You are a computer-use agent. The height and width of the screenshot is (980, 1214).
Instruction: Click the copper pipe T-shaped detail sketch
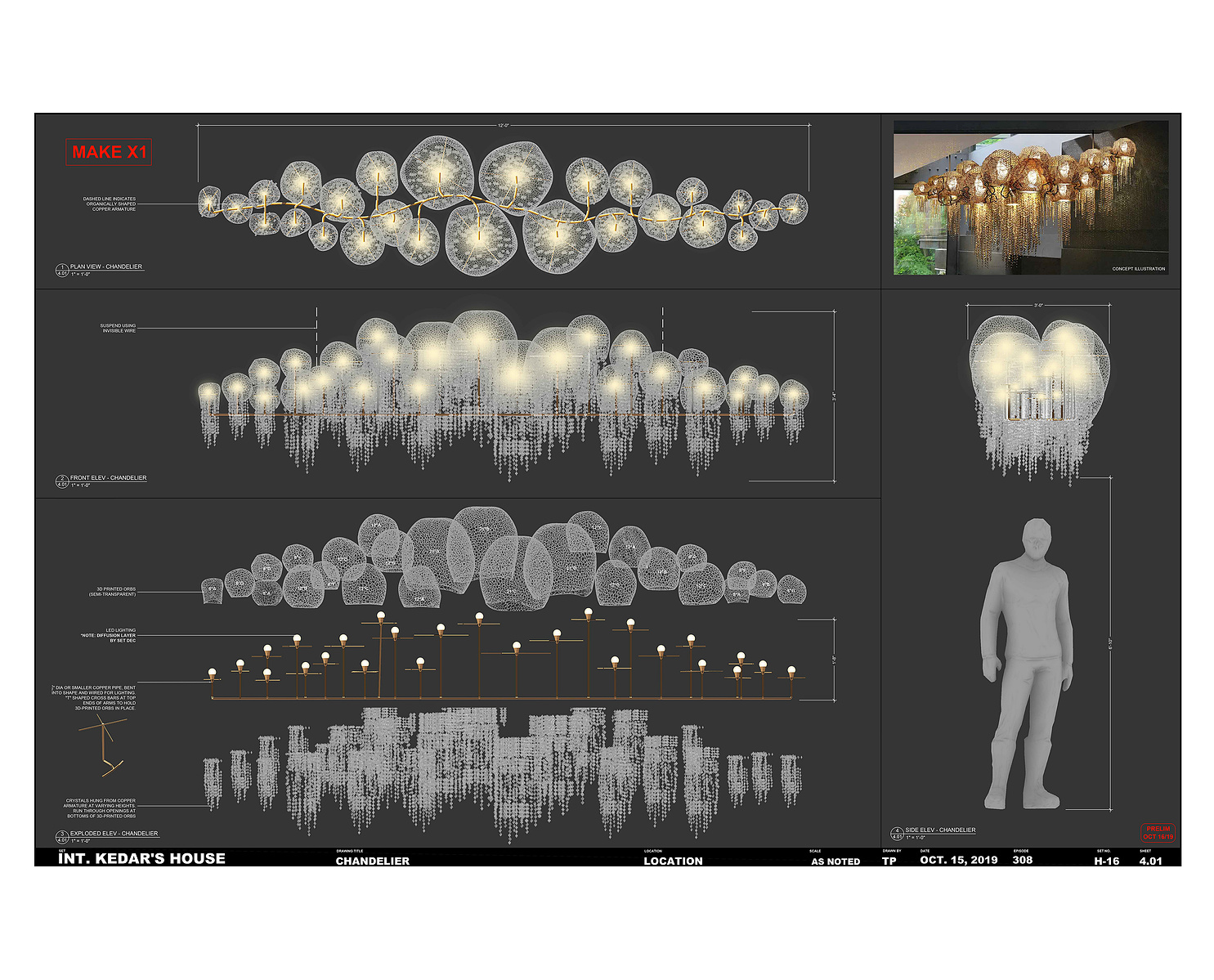[x=105, y=745]
